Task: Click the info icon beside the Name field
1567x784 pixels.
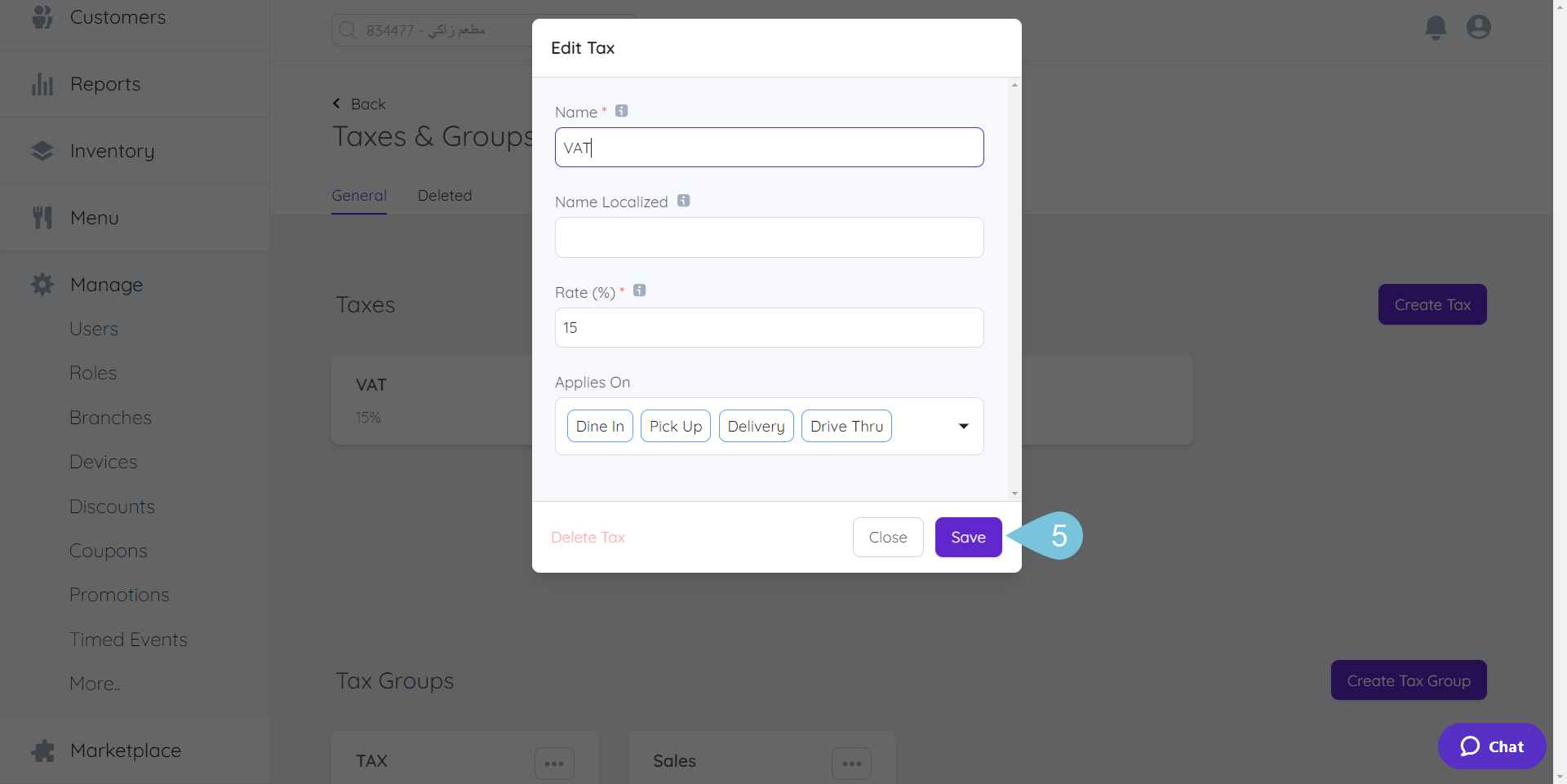Action: 621,110
